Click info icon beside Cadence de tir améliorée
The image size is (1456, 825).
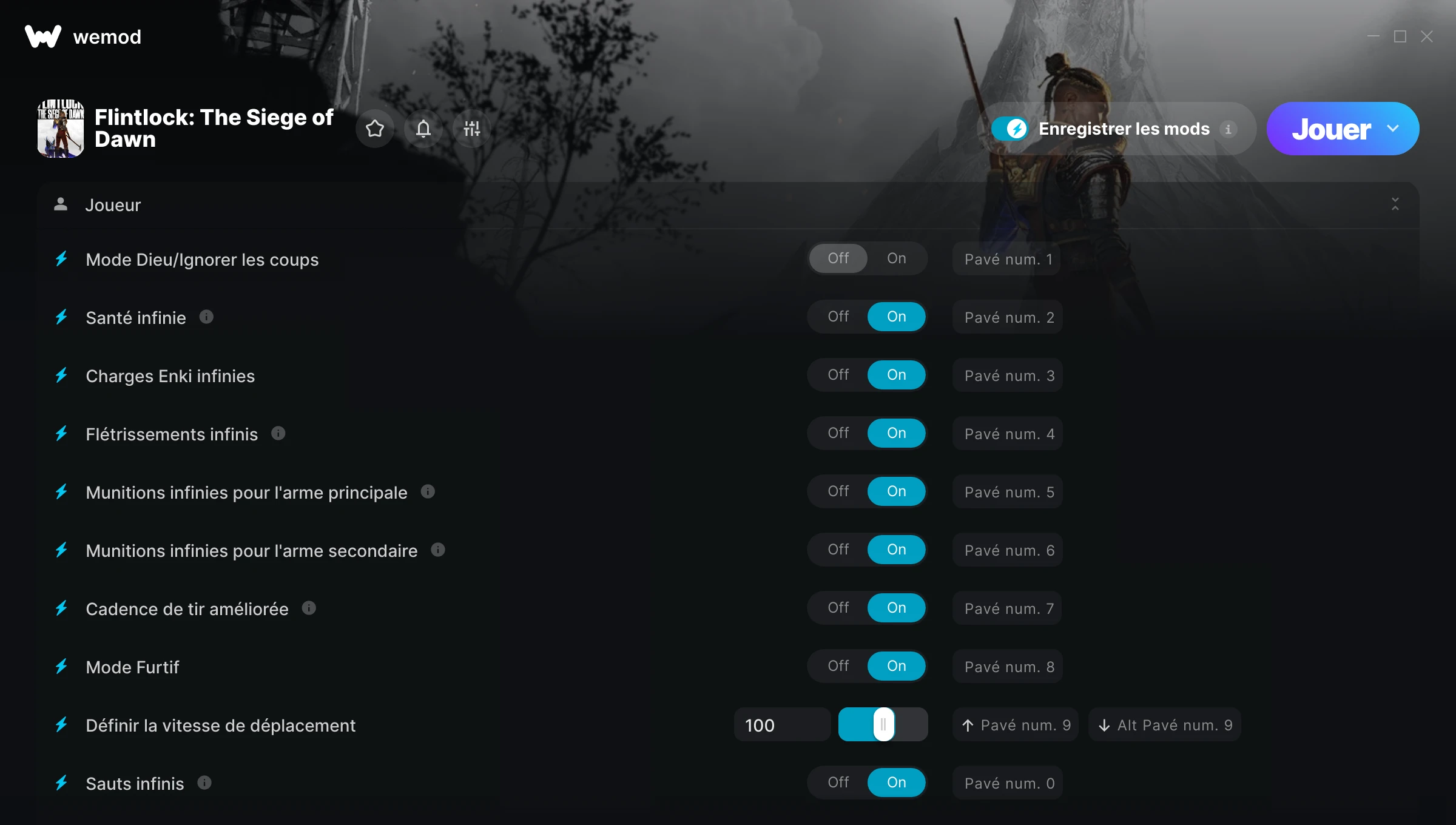(309, 608)
